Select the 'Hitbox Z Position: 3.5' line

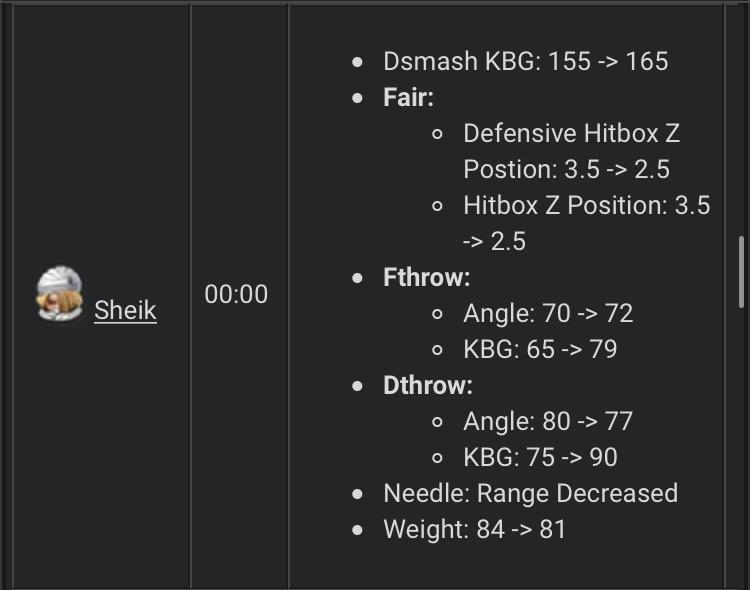[586, 206]
